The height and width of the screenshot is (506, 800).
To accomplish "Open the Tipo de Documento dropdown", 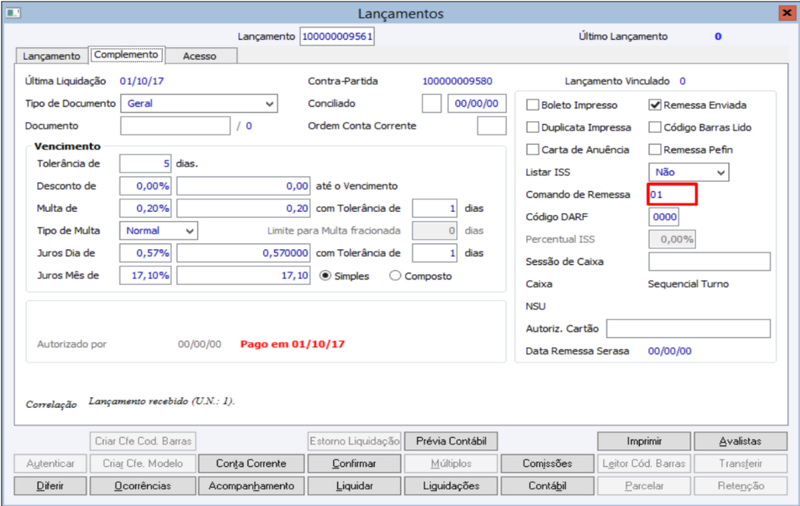I will pos(199,104).
